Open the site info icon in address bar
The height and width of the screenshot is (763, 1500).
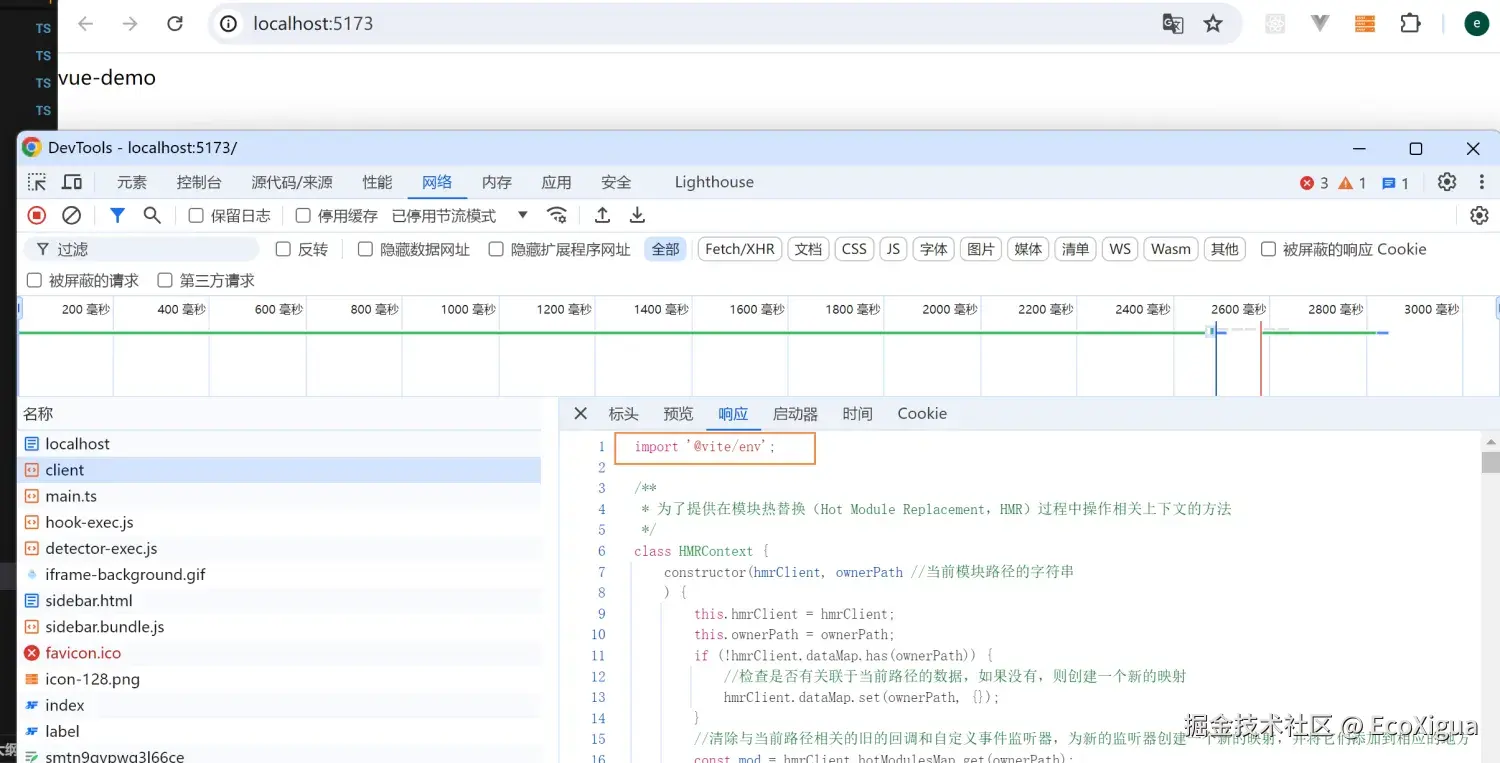coord(229,23)
